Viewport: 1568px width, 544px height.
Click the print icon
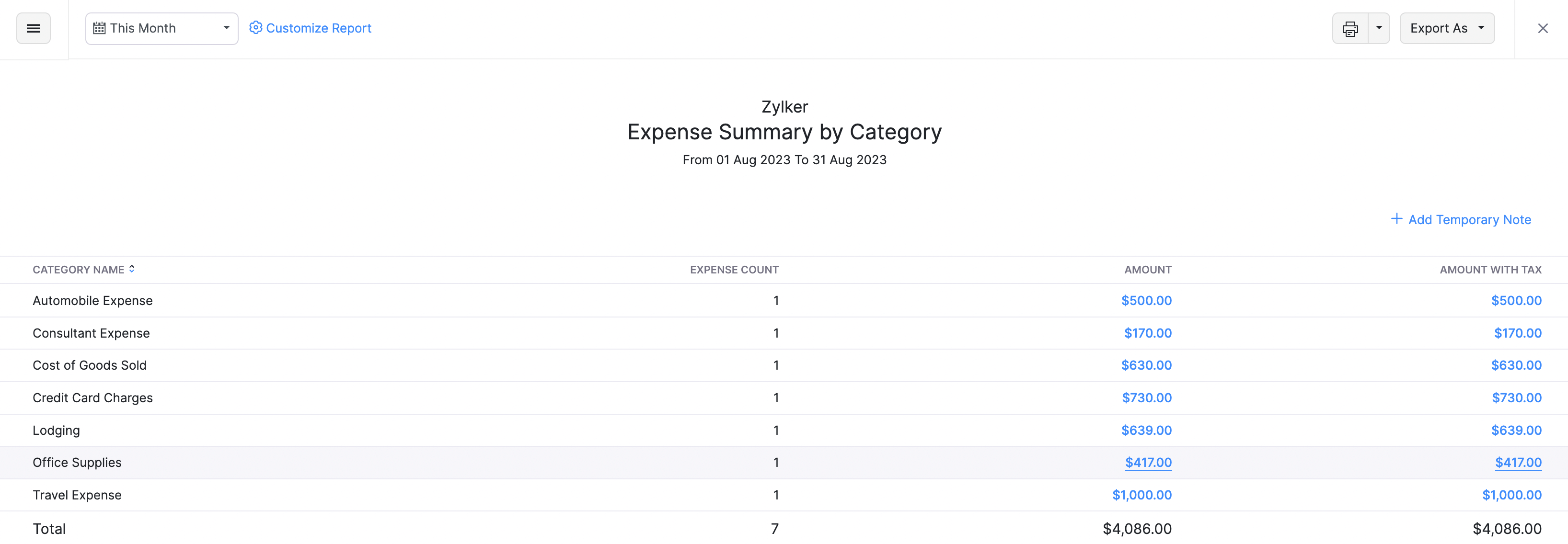(1350, 28)
